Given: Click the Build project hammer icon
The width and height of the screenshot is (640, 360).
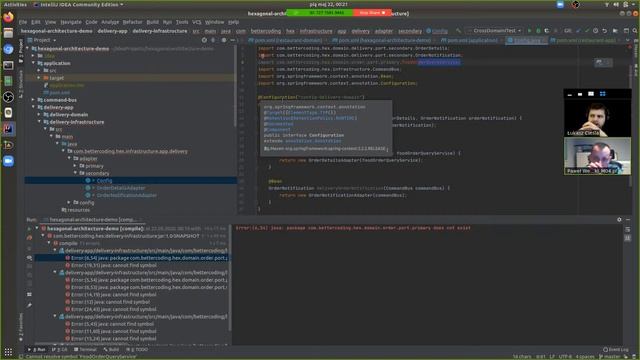Looking at the screenshot, I should tap(459, 31).
